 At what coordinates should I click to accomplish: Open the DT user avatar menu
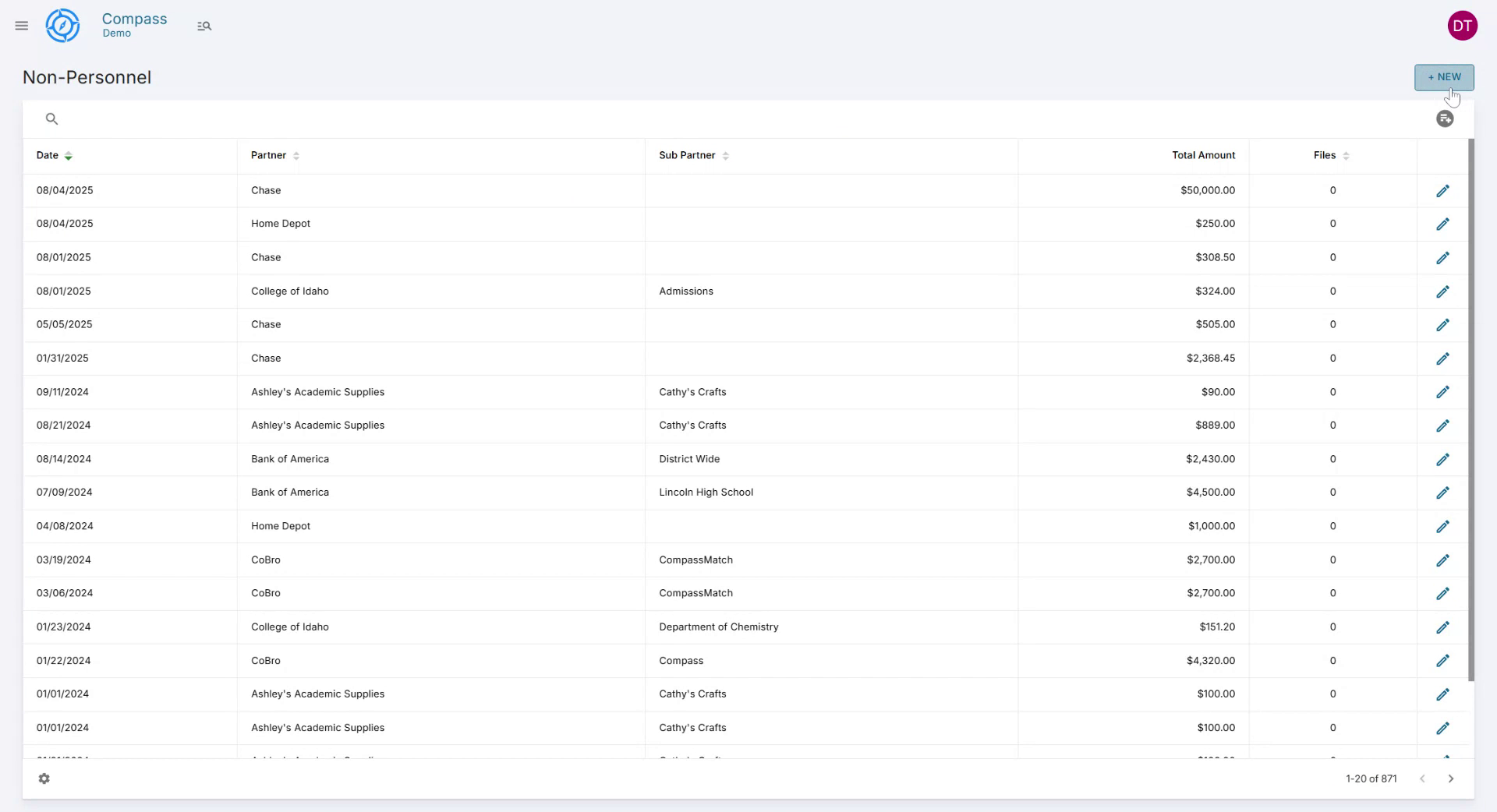(1463, 25)
